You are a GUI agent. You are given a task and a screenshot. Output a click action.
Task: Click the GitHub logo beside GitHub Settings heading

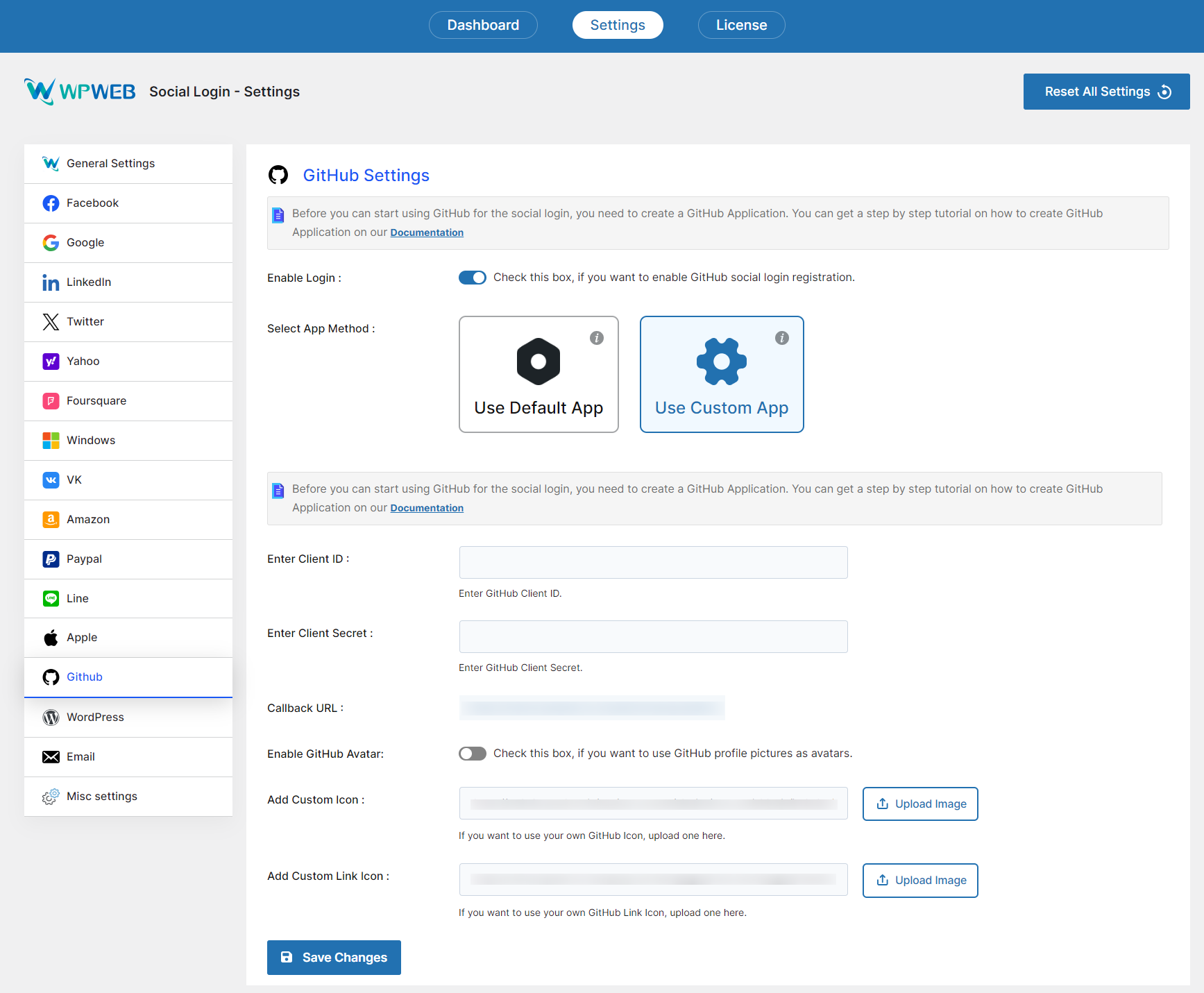tap(278, 175)
